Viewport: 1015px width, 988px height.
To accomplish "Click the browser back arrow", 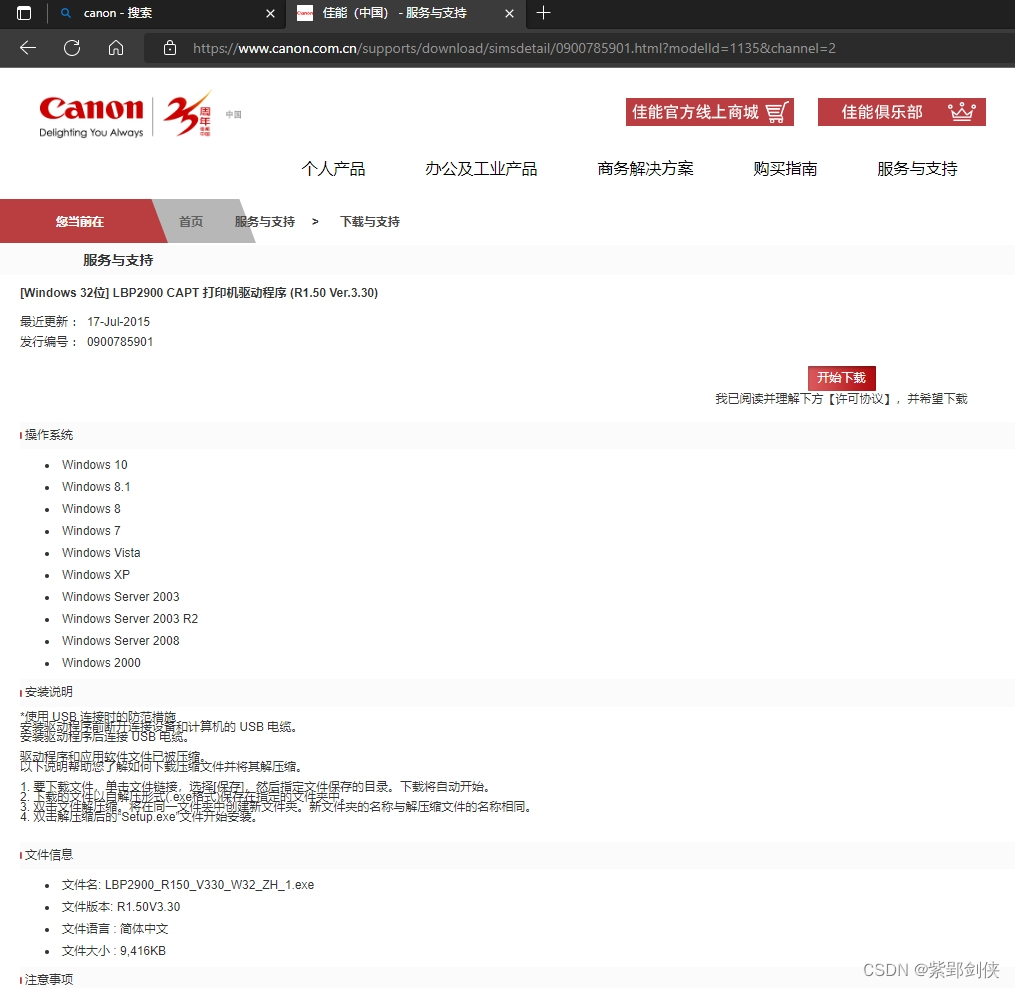I will click(27, 47).
